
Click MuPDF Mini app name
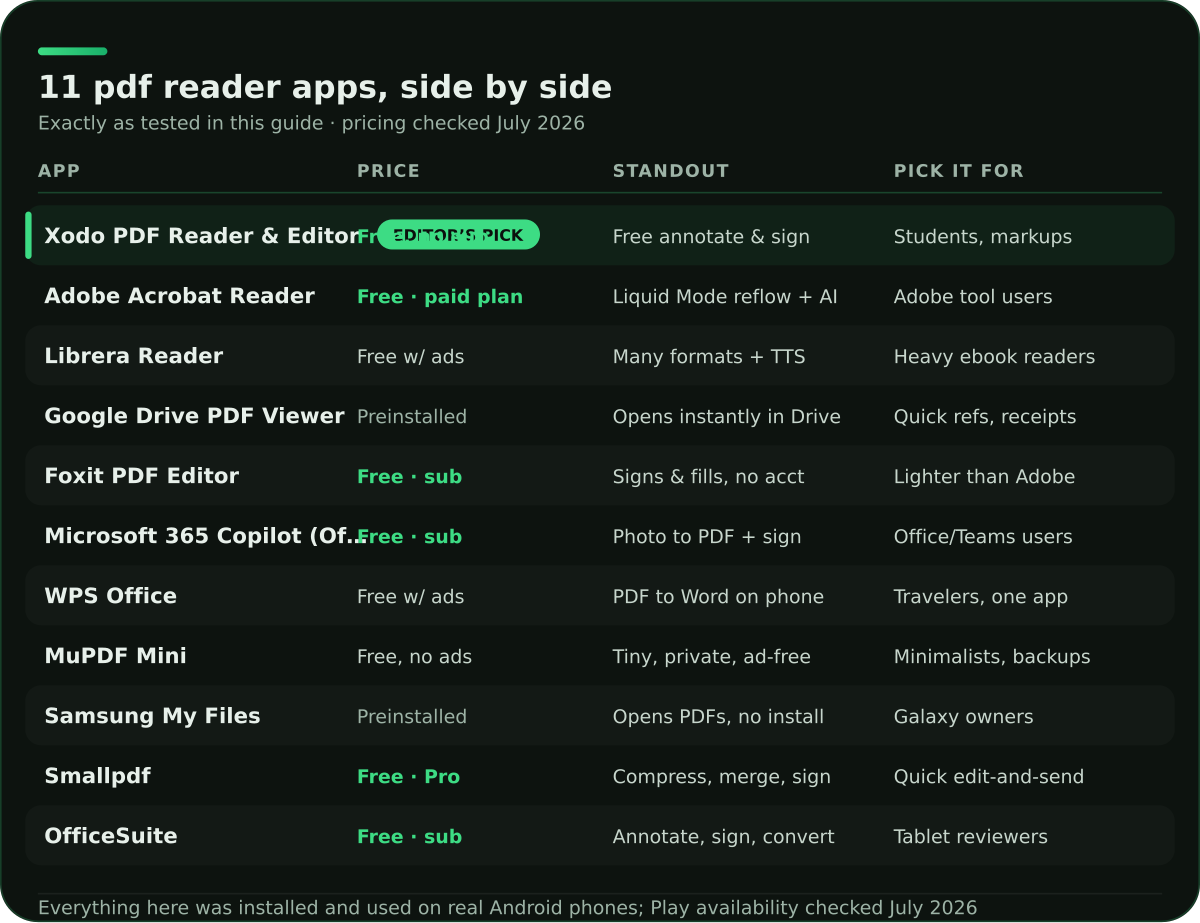point(116,656)
